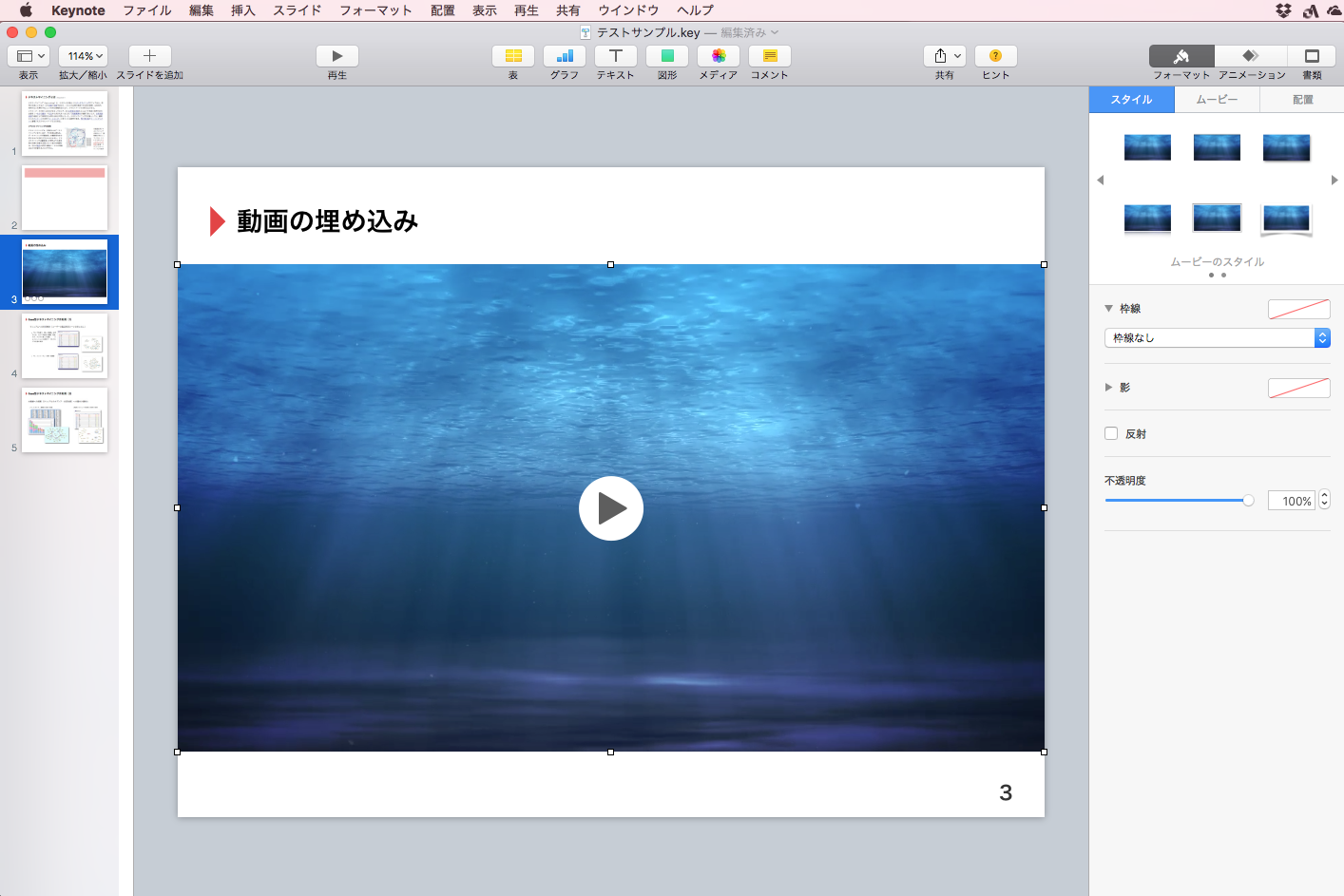Insert a table using 表 icon
This screenshot has height=896, width=1344.
point(513,56)
